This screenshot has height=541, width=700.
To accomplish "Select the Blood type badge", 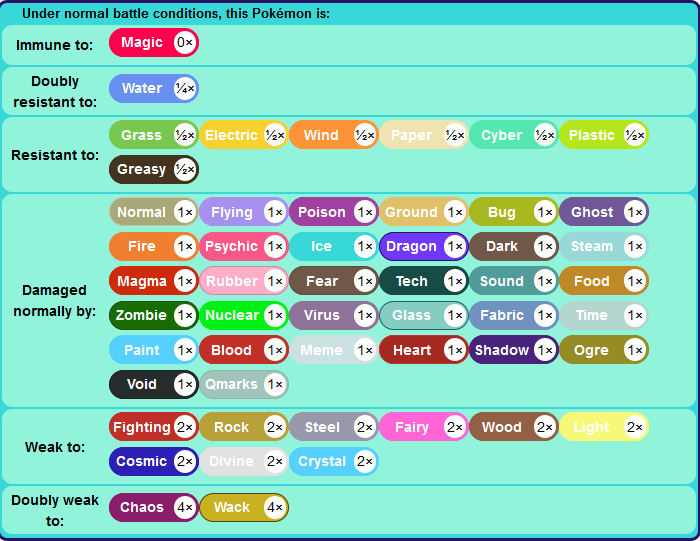I will pos(244,350).
